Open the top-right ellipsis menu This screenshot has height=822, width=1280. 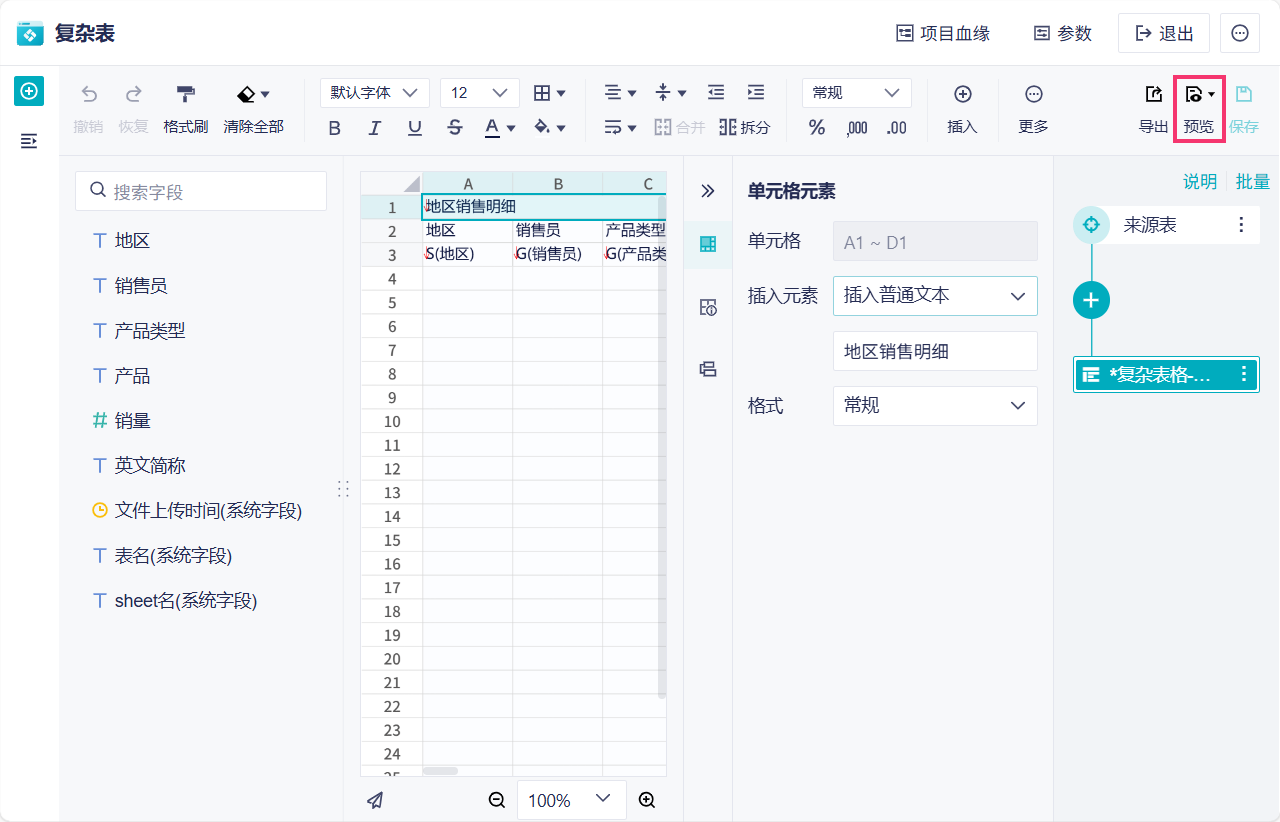coord(1240,33)
